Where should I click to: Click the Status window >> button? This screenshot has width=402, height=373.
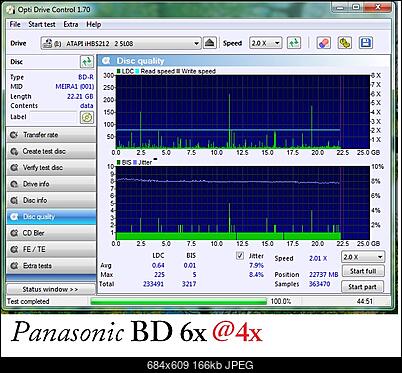tap(51, 289)
